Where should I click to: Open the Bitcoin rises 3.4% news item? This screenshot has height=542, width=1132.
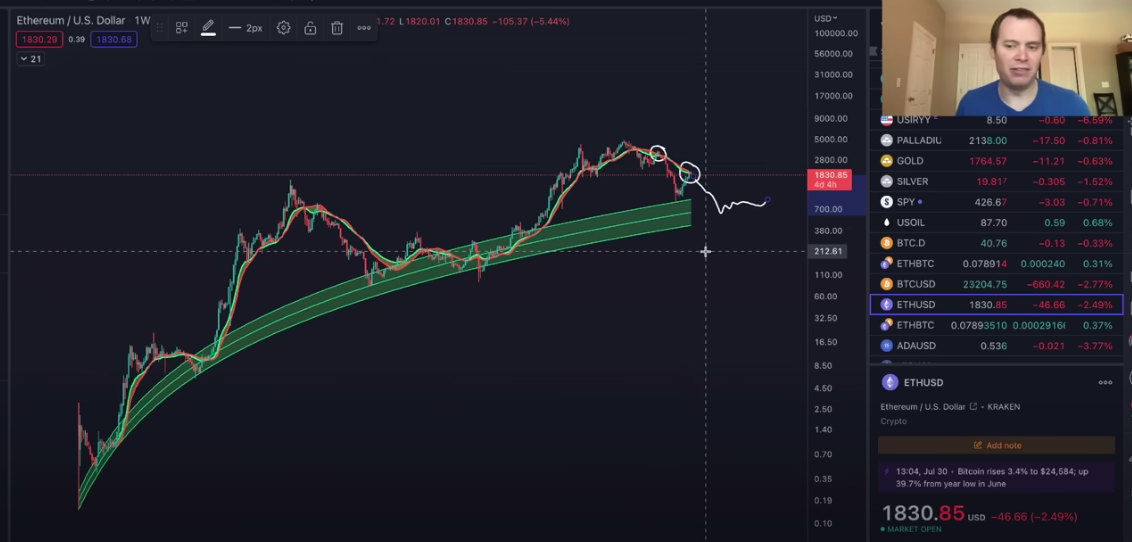996,477
